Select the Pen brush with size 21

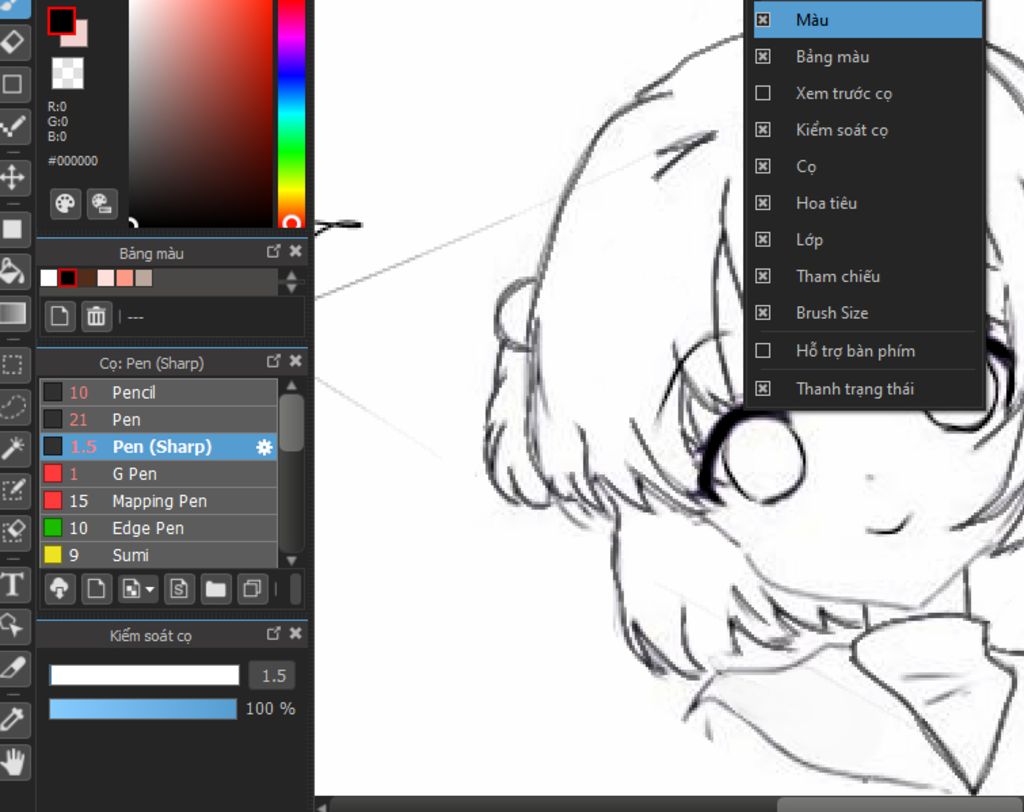pyautogui.click(x=159, y=419)
